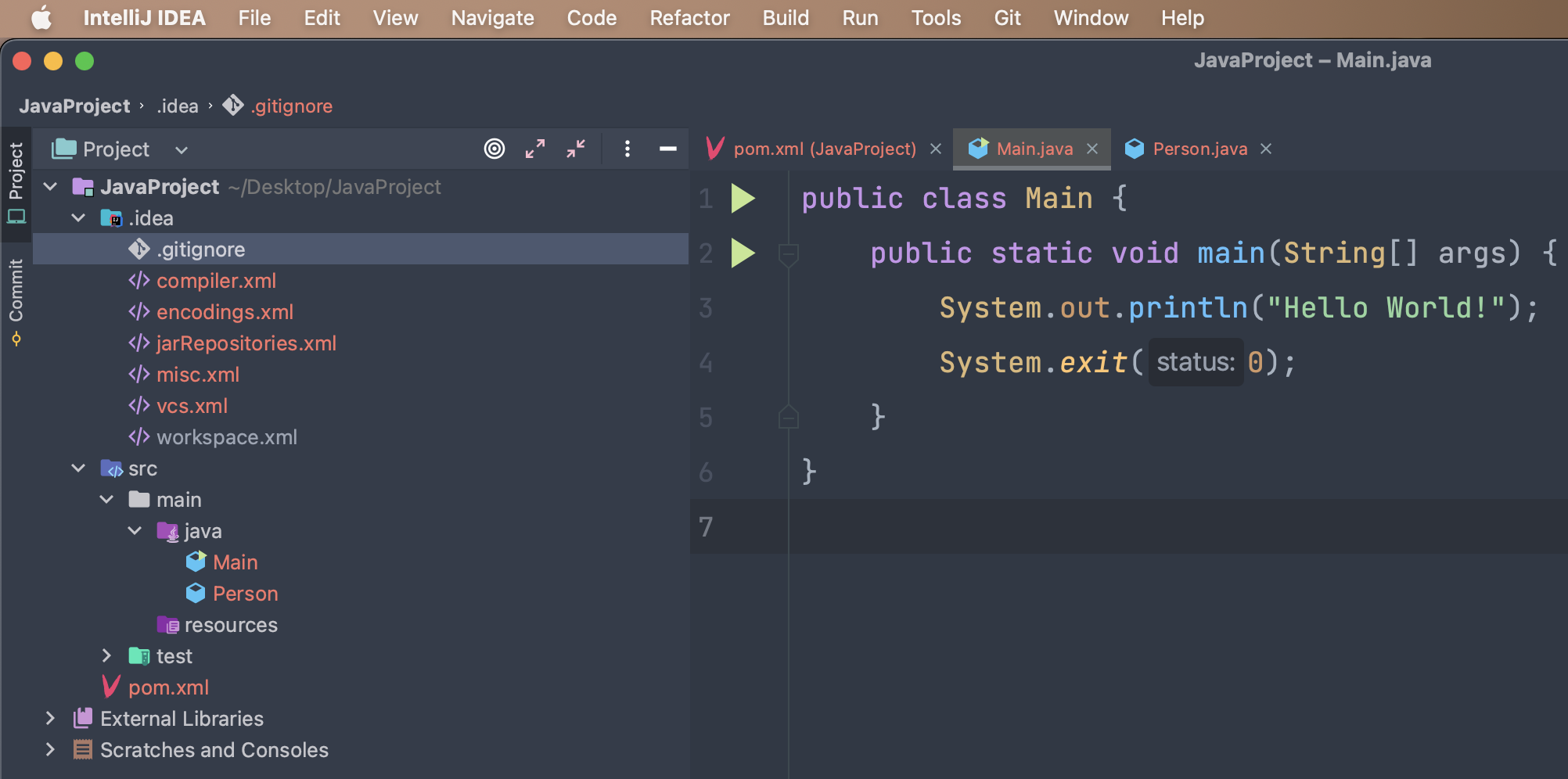Close the pom.xml (JavaProject) editor tab

(936, 149)
